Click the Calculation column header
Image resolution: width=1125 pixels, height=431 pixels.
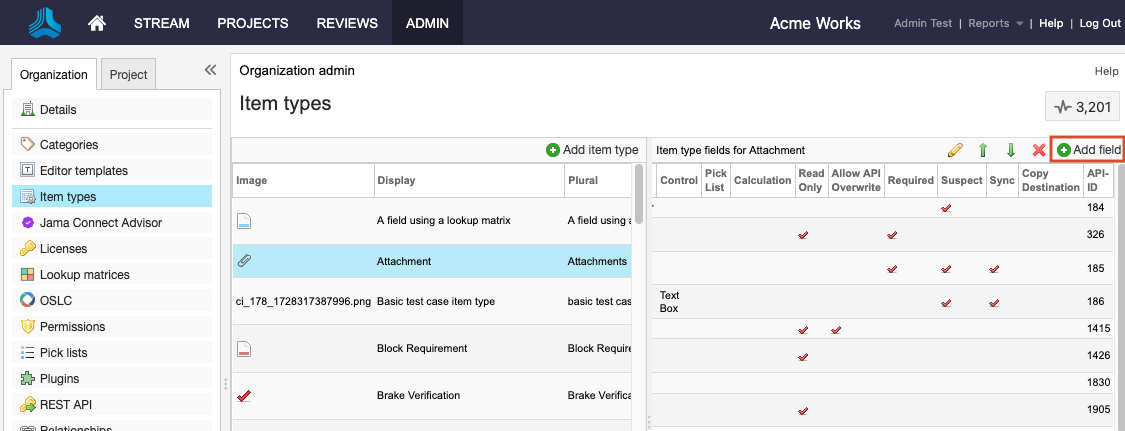(x=762, y=181)
